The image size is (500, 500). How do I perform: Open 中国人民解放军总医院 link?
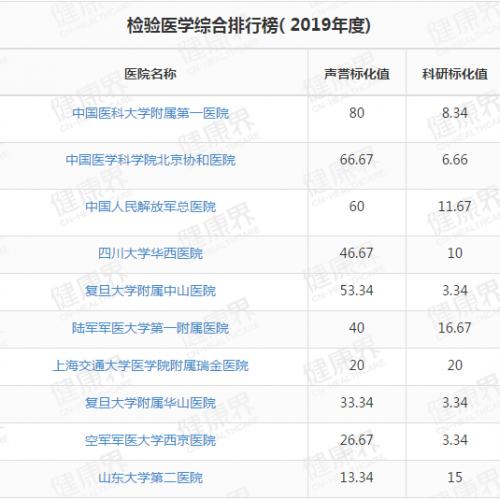(x=151, y=207)
